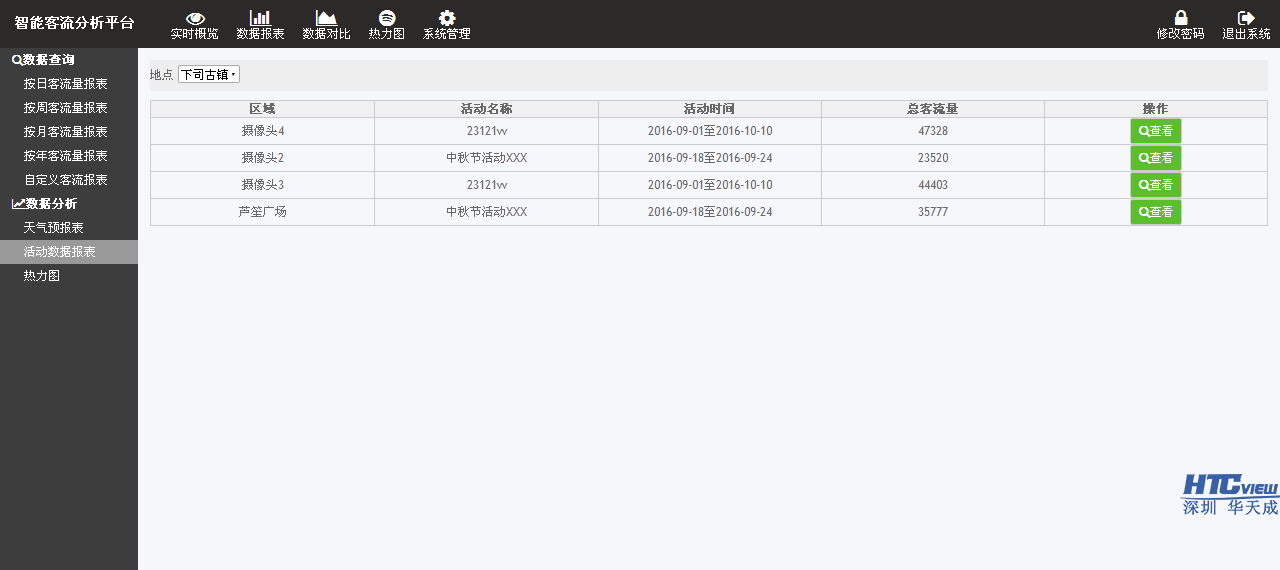Click 查看 button for 摄像头4 row

1155,131
